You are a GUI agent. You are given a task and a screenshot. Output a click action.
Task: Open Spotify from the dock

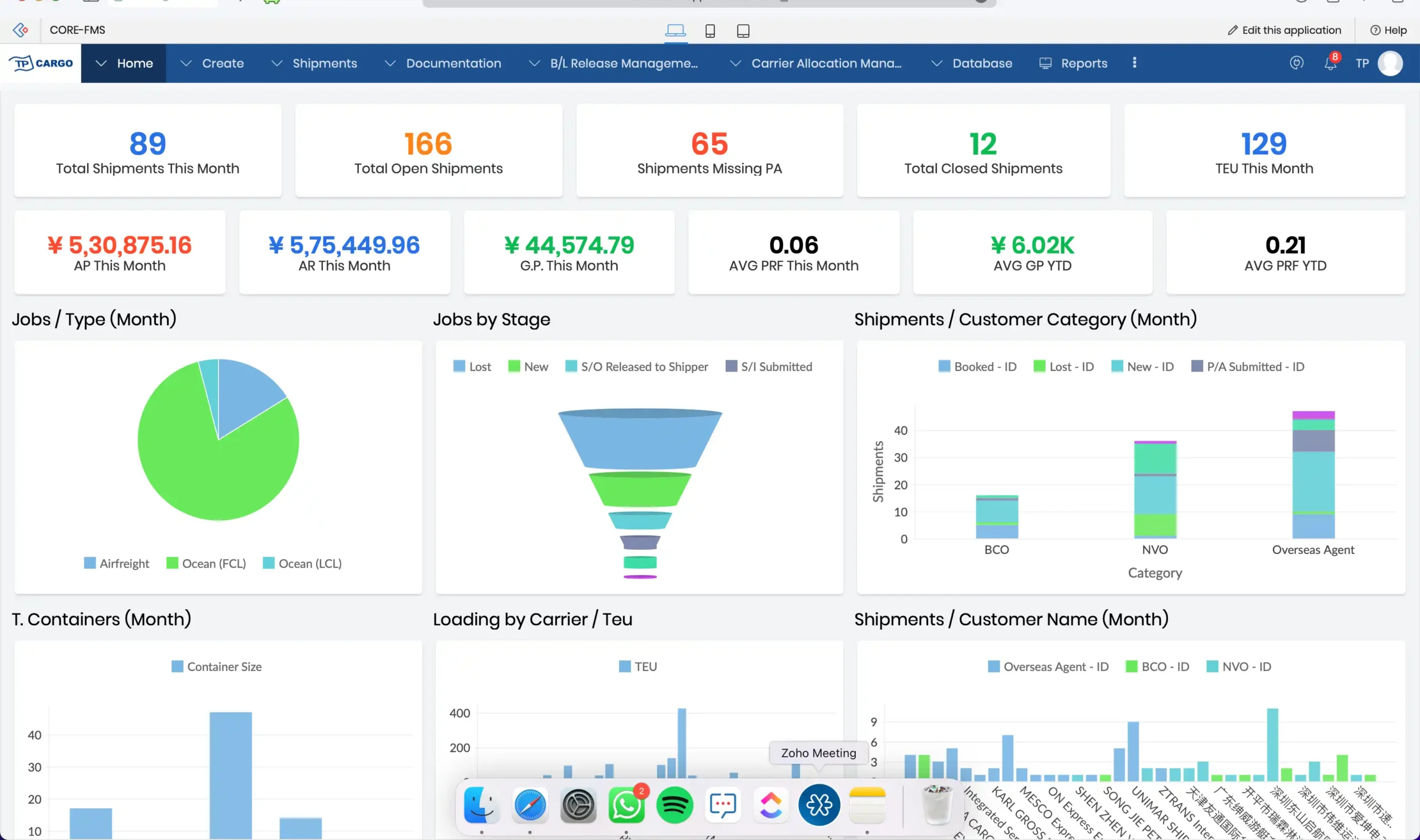point(674,805)
